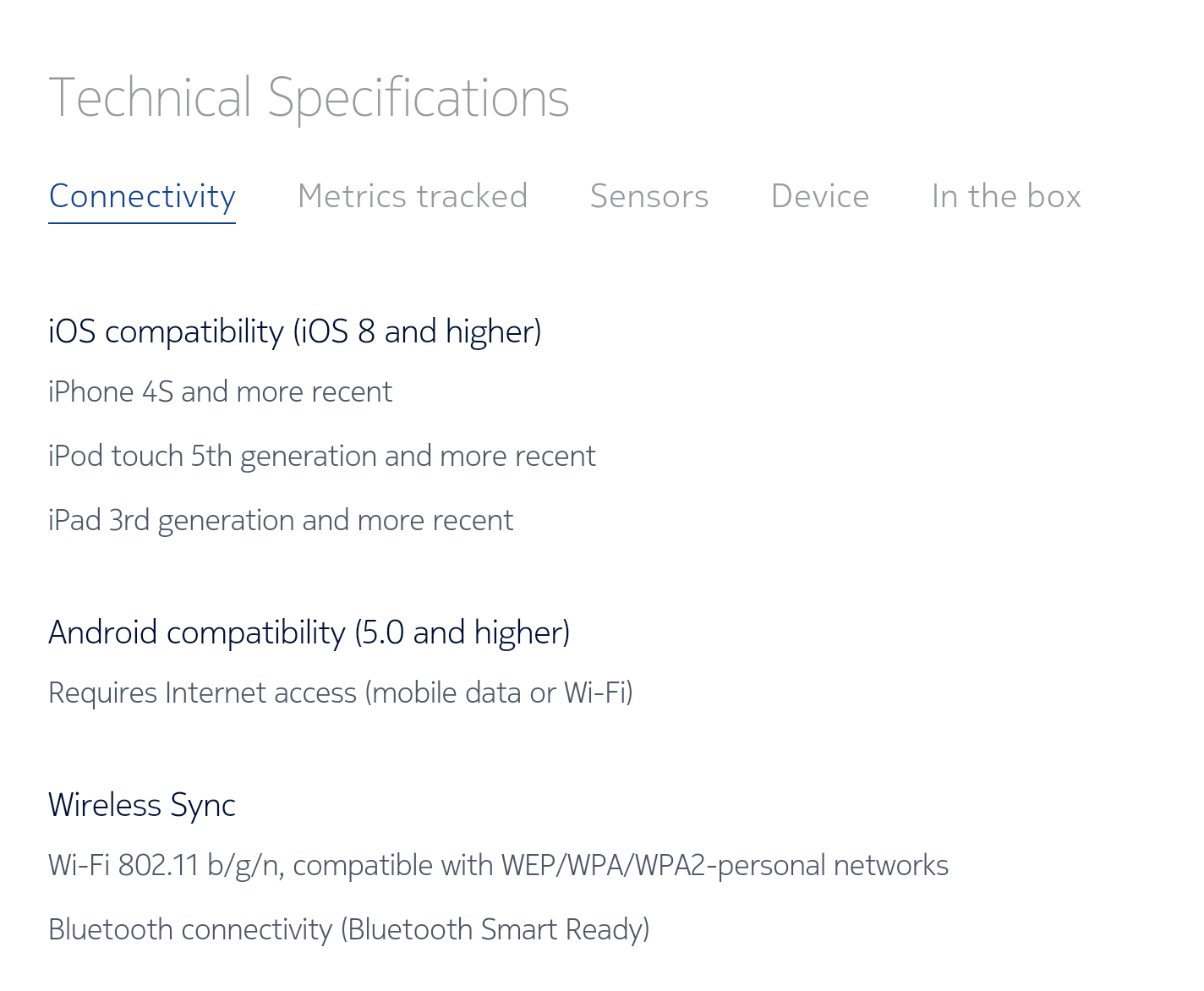The height and width of the screenshot is (991, 1204).
Task: Open the Sensors tab
Action: click(649, 196)
